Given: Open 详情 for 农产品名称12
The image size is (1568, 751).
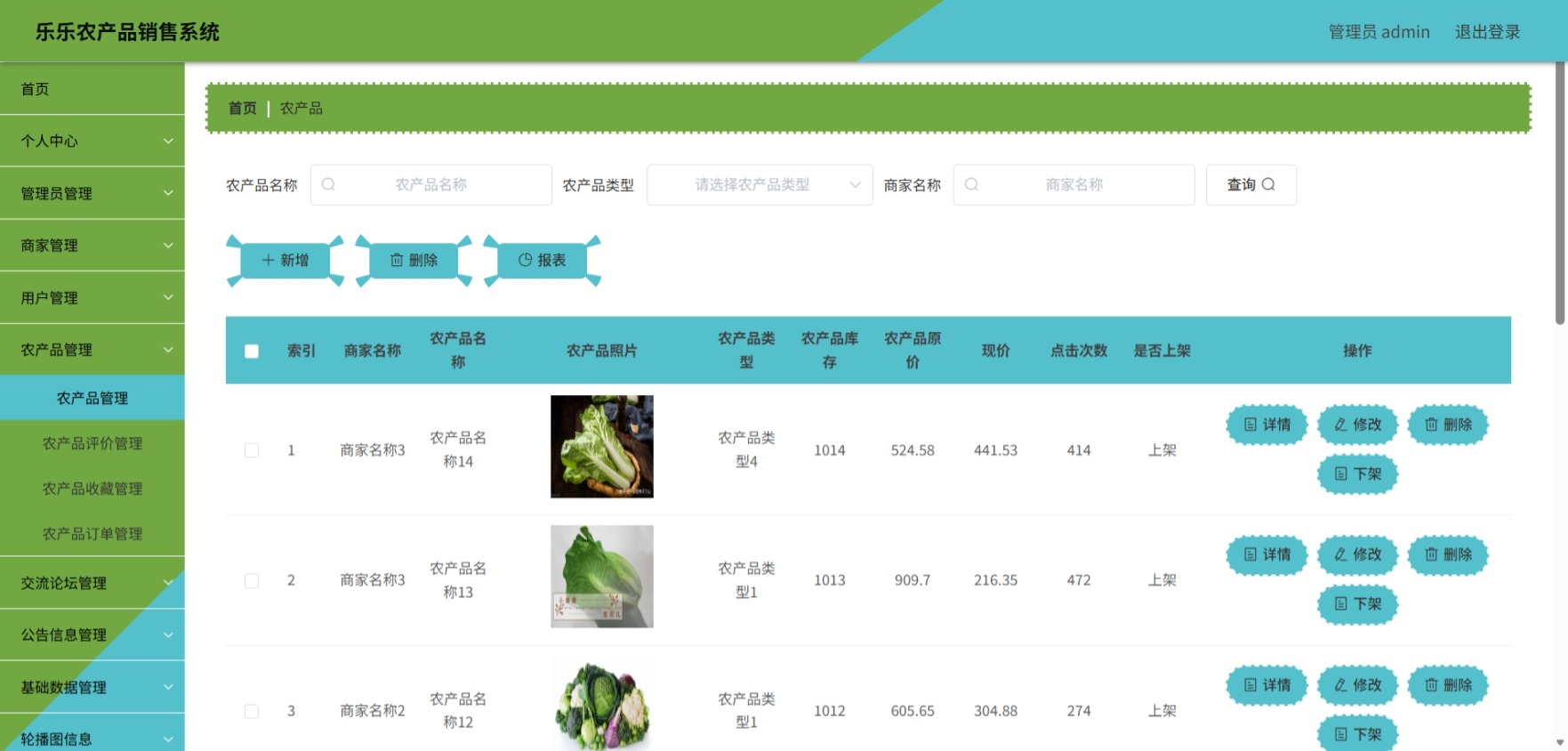Looking at the screenshot, I should [1266, 685].
